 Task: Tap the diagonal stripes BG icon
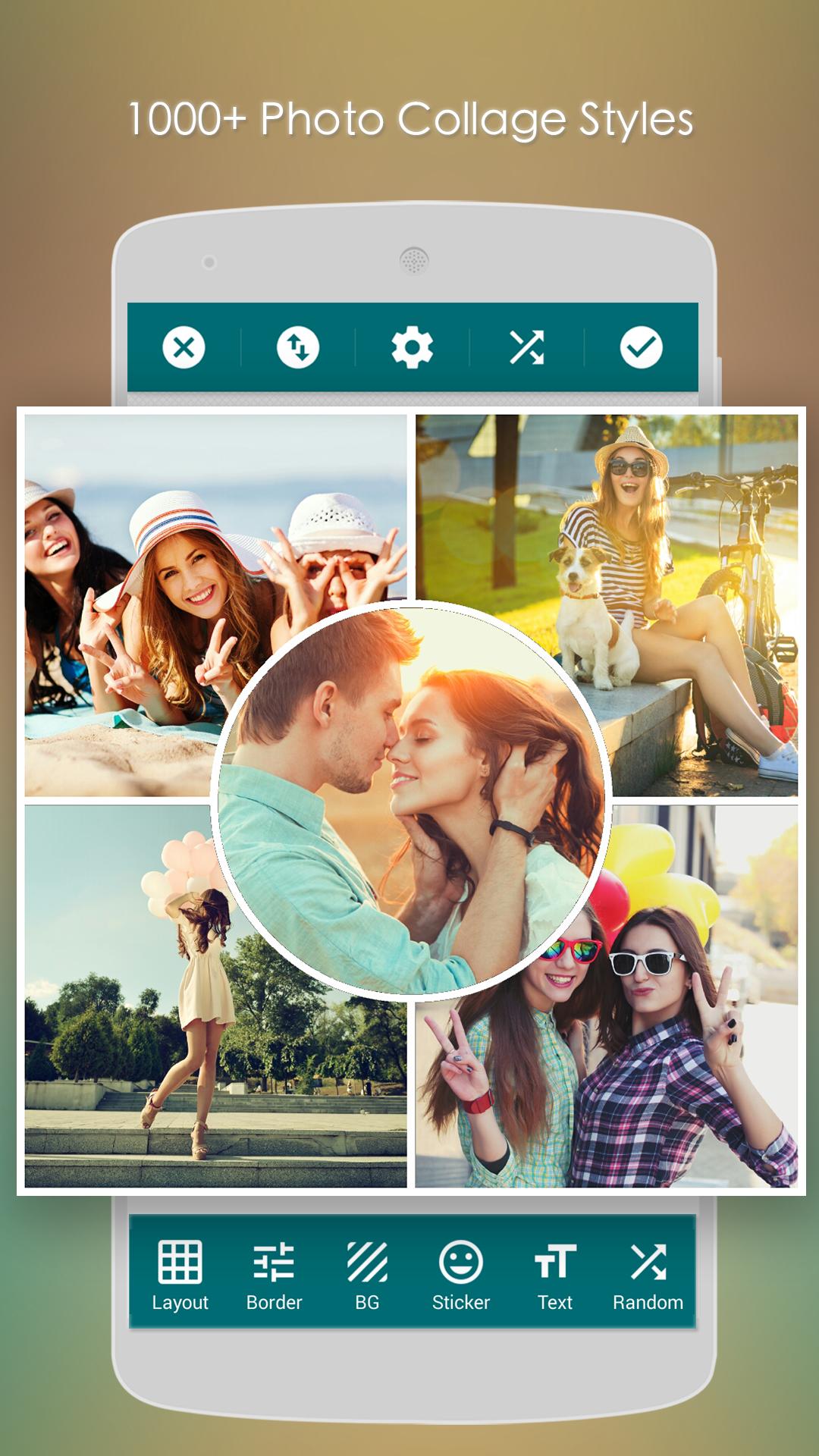click(x=367, y=1261)
